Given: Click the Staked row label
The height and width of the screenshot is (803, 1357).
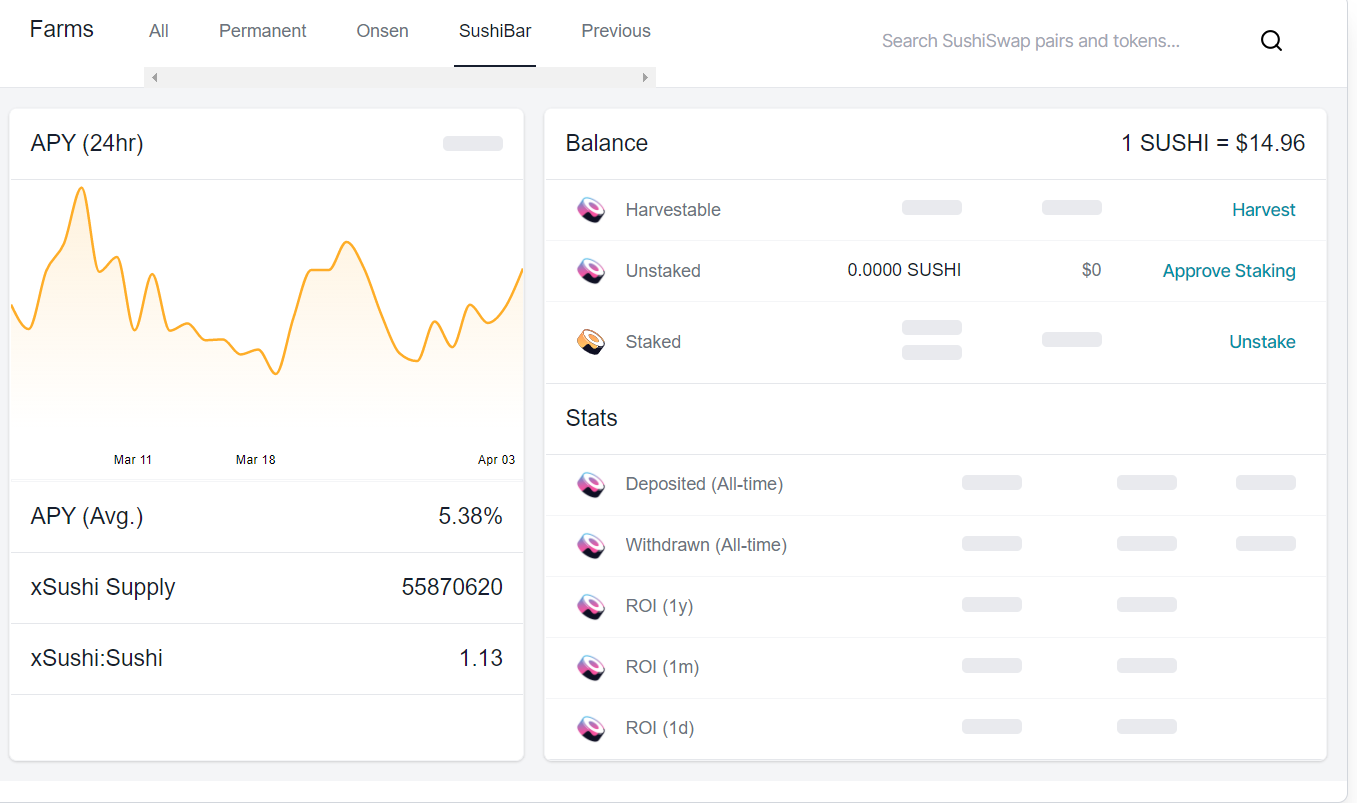Looking at the screenshot, I should pyautogui.click(x=653, y=342).
